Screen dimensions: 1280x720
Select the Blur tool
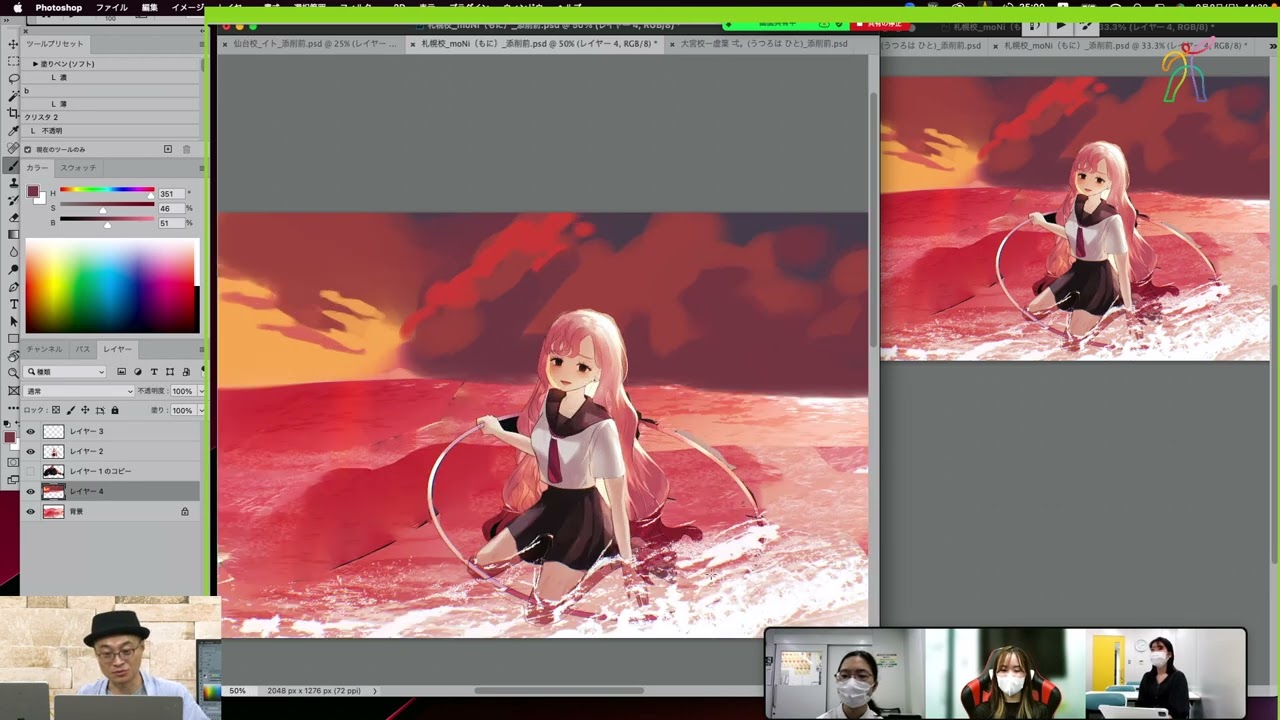pyautogui.click(x=13, y=252)
